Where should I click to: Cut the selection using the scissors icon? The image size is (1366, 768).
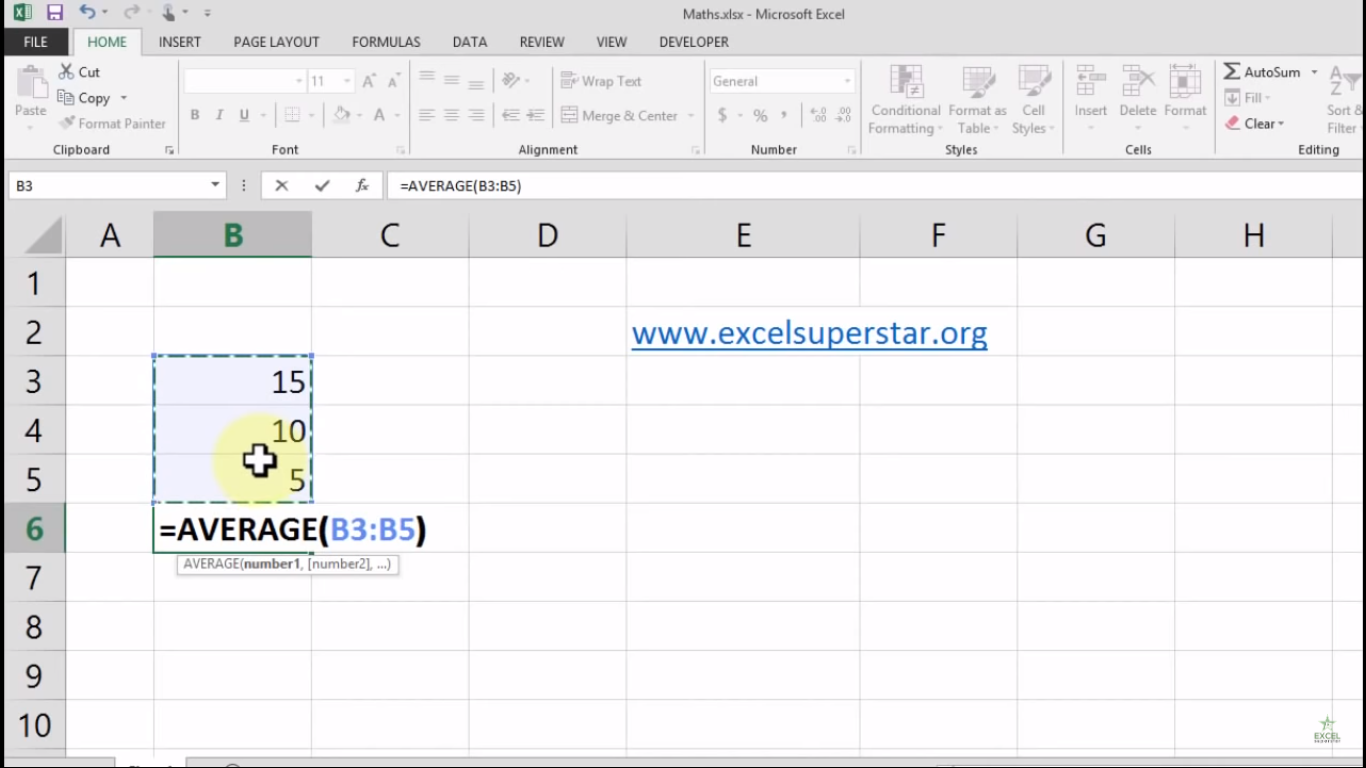pos(79,72)
